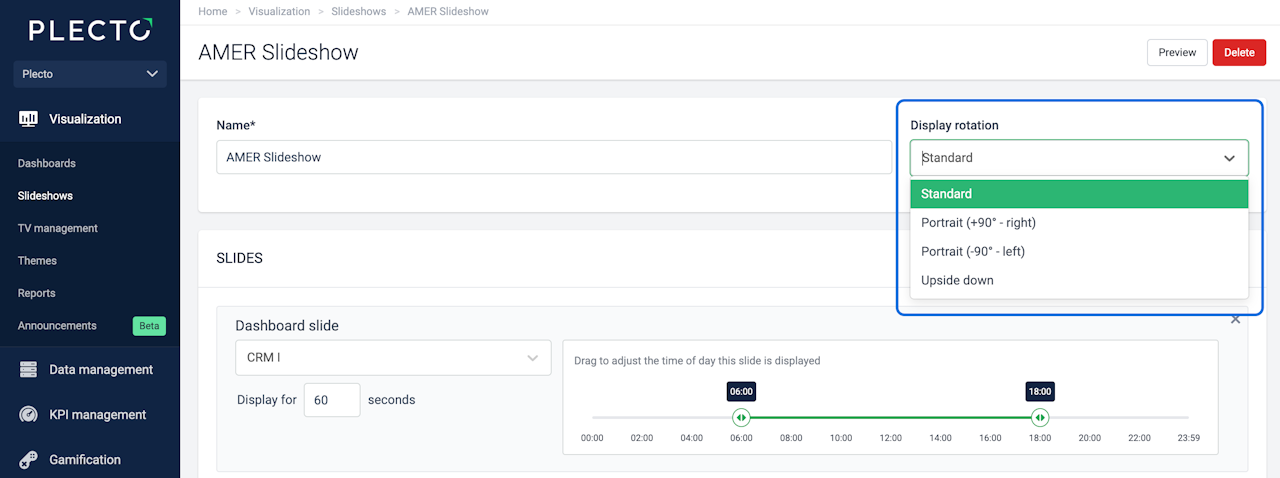Click the Name input field
This screenshot has width=1280, height=478.
point(554,157)
